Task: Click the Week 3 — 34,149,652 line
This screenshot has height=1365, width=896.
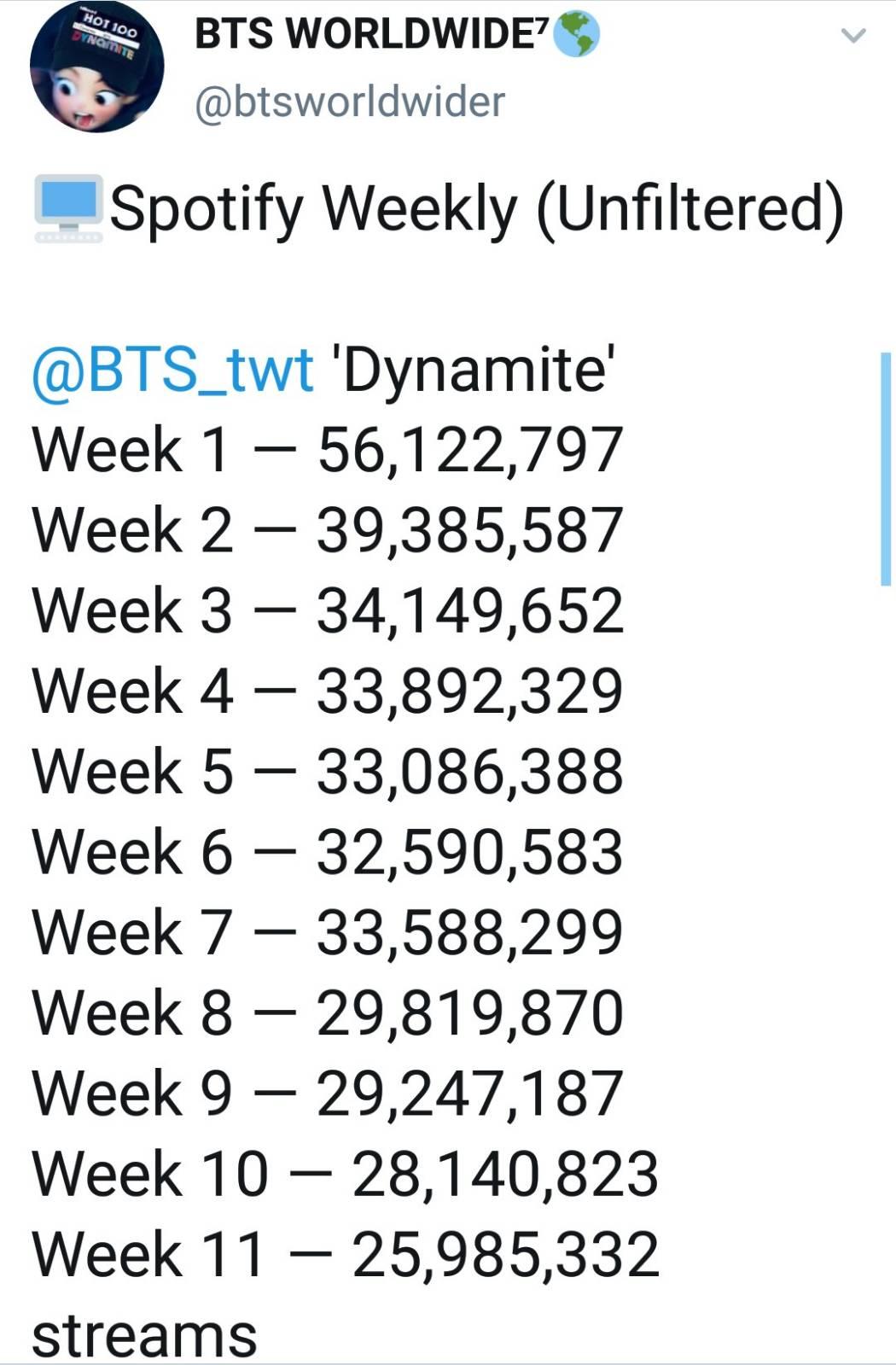Action: (x=328, y=610)
